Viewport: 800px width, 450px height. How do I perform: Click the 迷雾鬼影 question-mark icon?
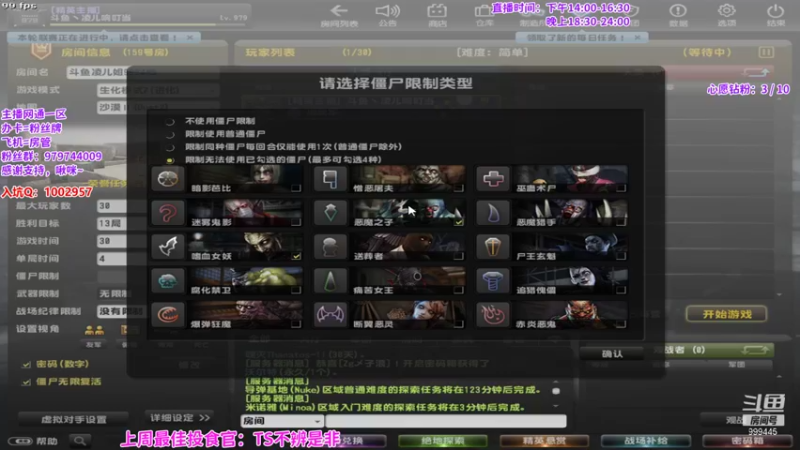click(x=168, y=213)
